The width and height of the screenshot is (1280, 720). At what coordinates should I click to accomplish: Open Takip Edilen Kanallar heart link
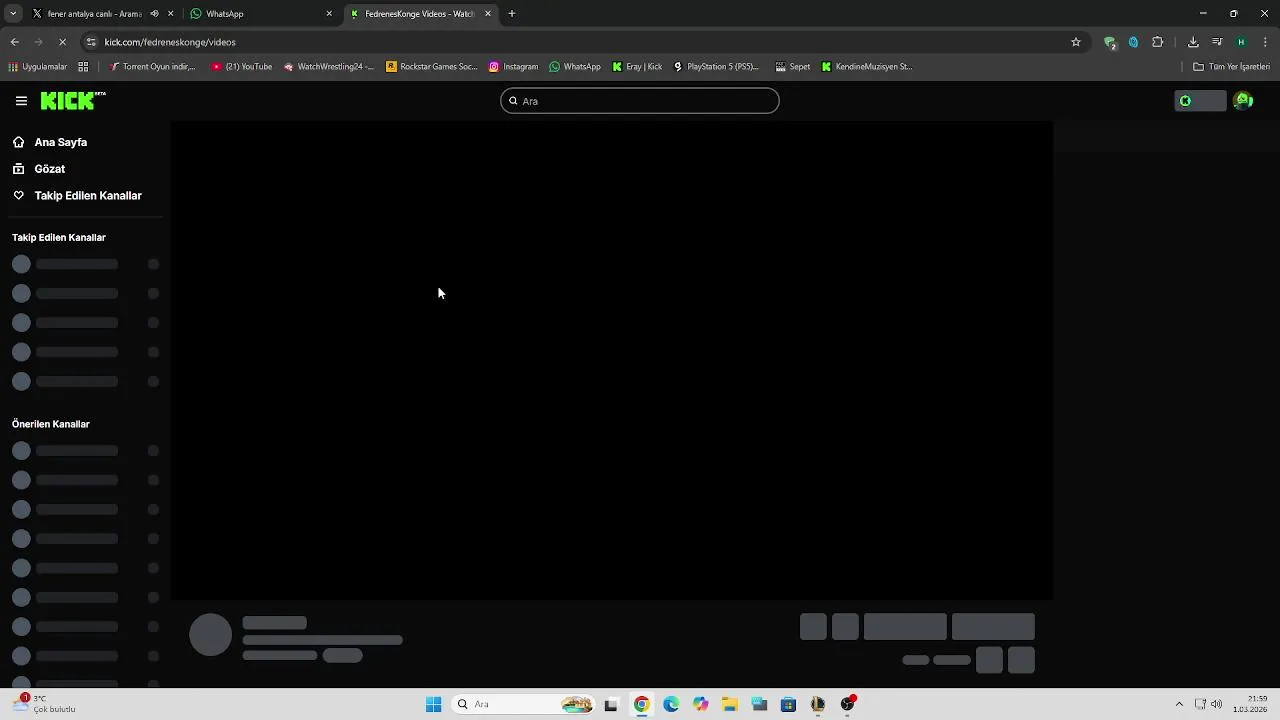pos(88,196)
